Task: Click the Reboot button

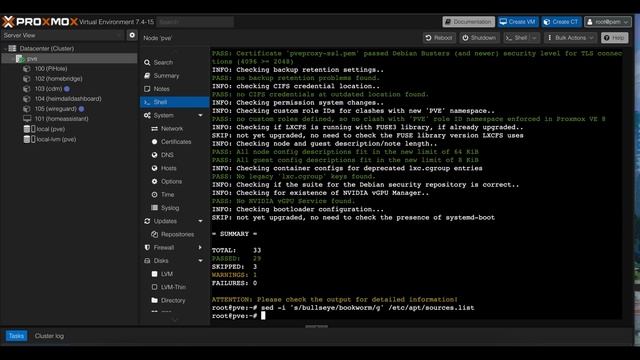Action: pyautogui.click(x=439, y=38)
